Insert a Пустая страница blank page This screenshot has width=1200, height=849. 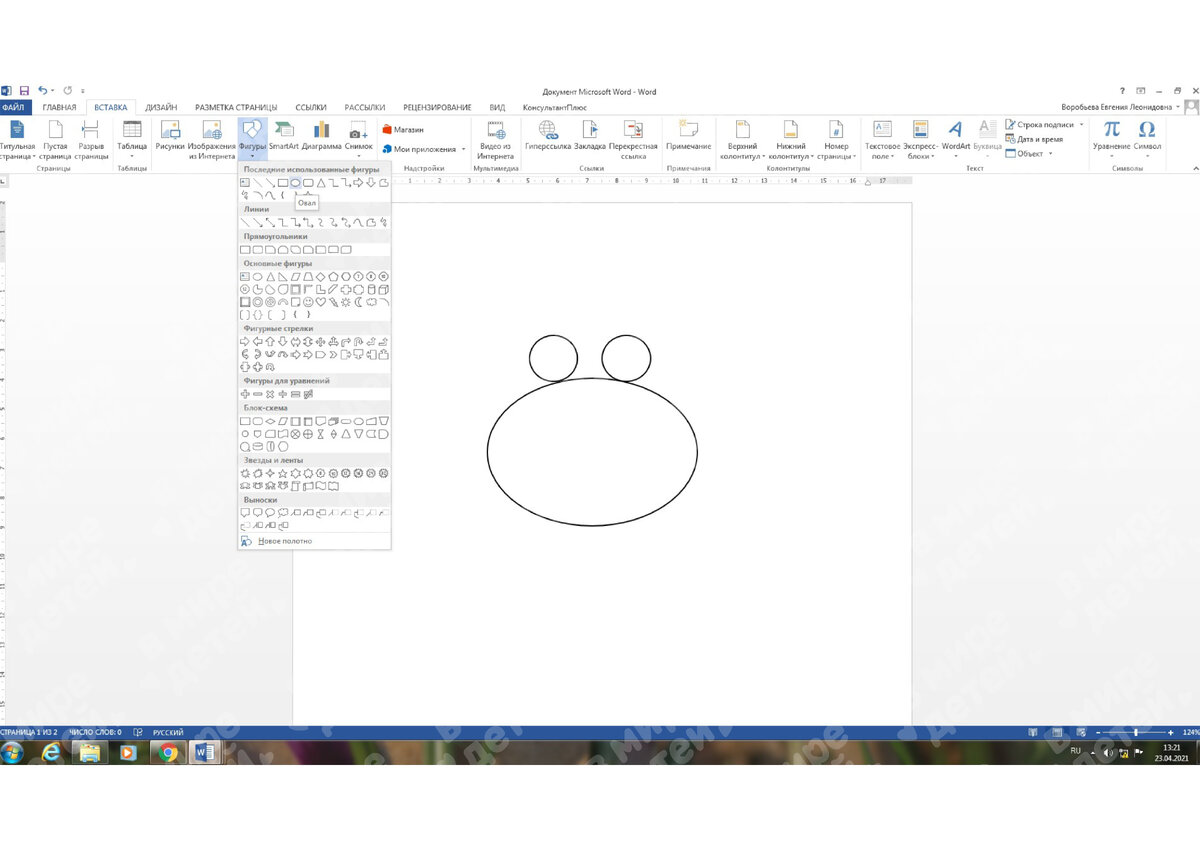point(55,139)
